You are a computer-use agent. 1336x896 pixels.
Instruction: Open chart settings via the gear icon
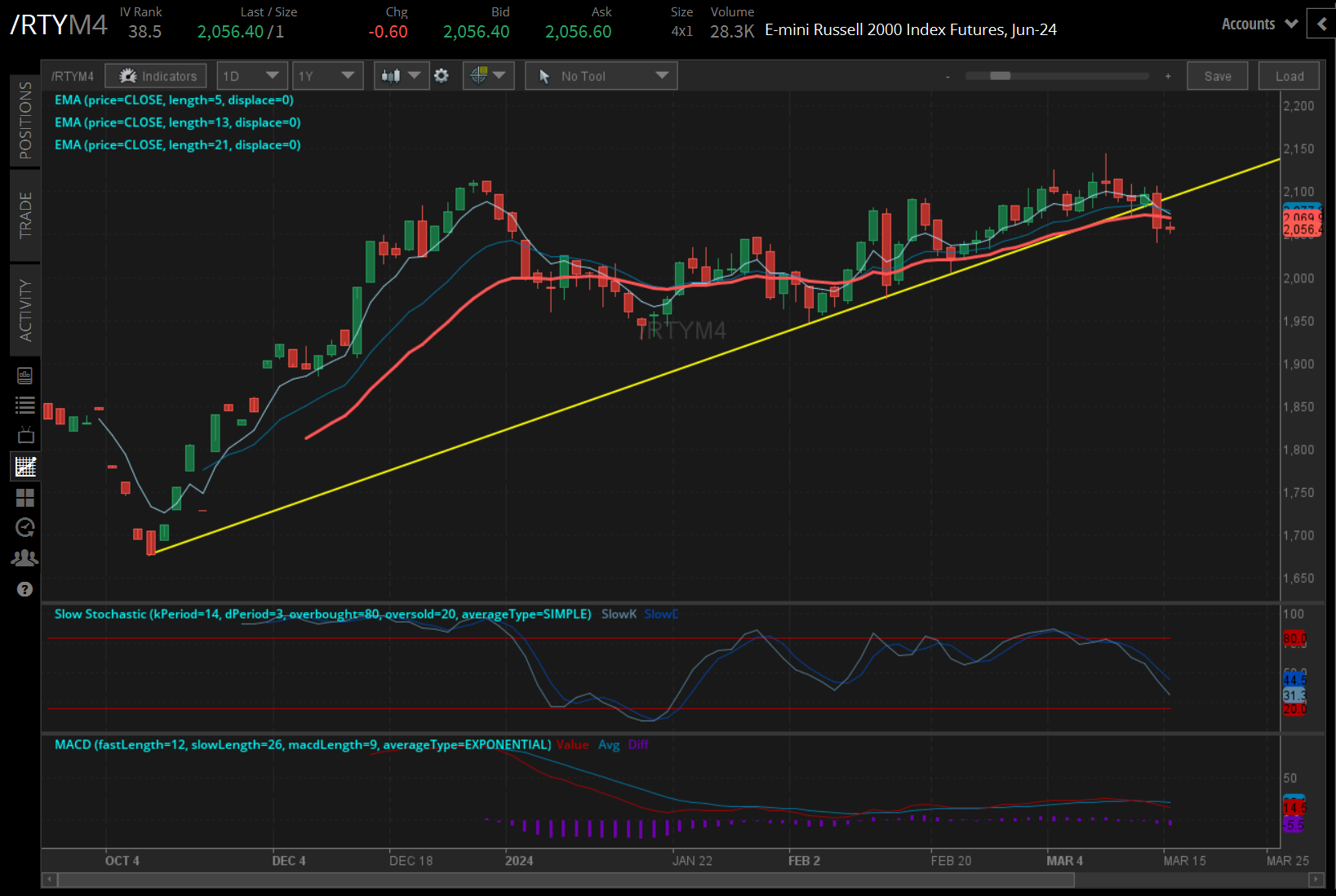tap(441, 75)
